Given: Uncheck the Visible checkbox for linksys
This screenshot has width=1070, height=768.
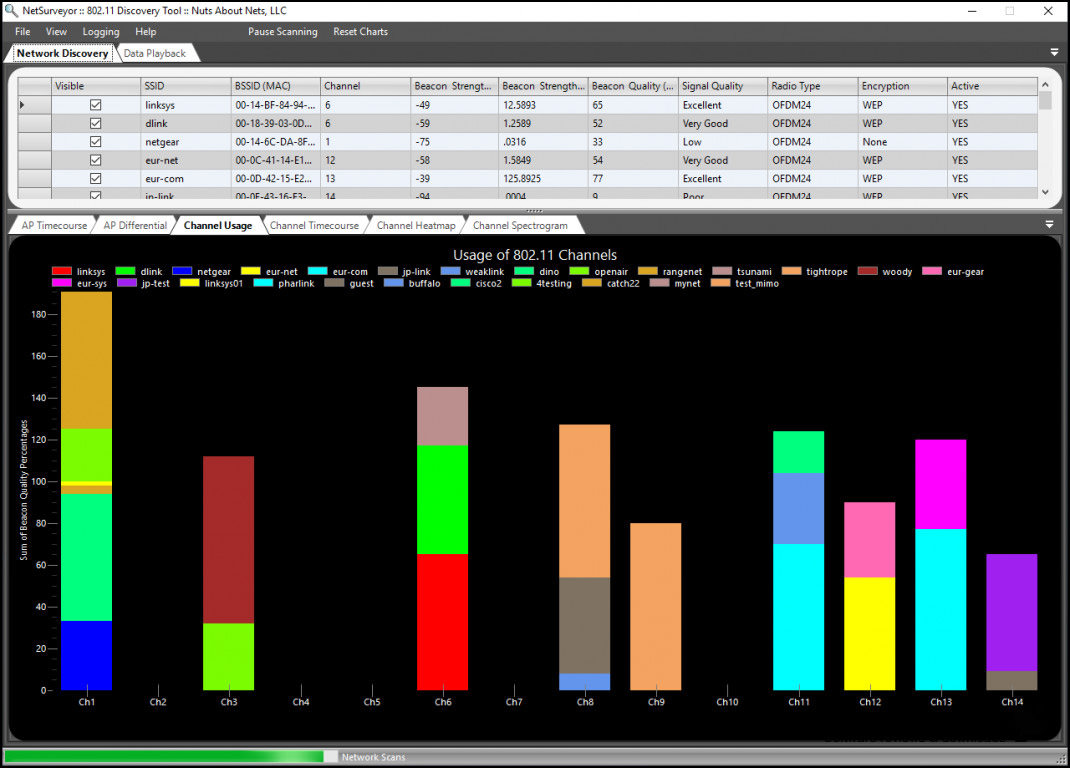Looking at the screenshot, I should [x=95, y=104].
